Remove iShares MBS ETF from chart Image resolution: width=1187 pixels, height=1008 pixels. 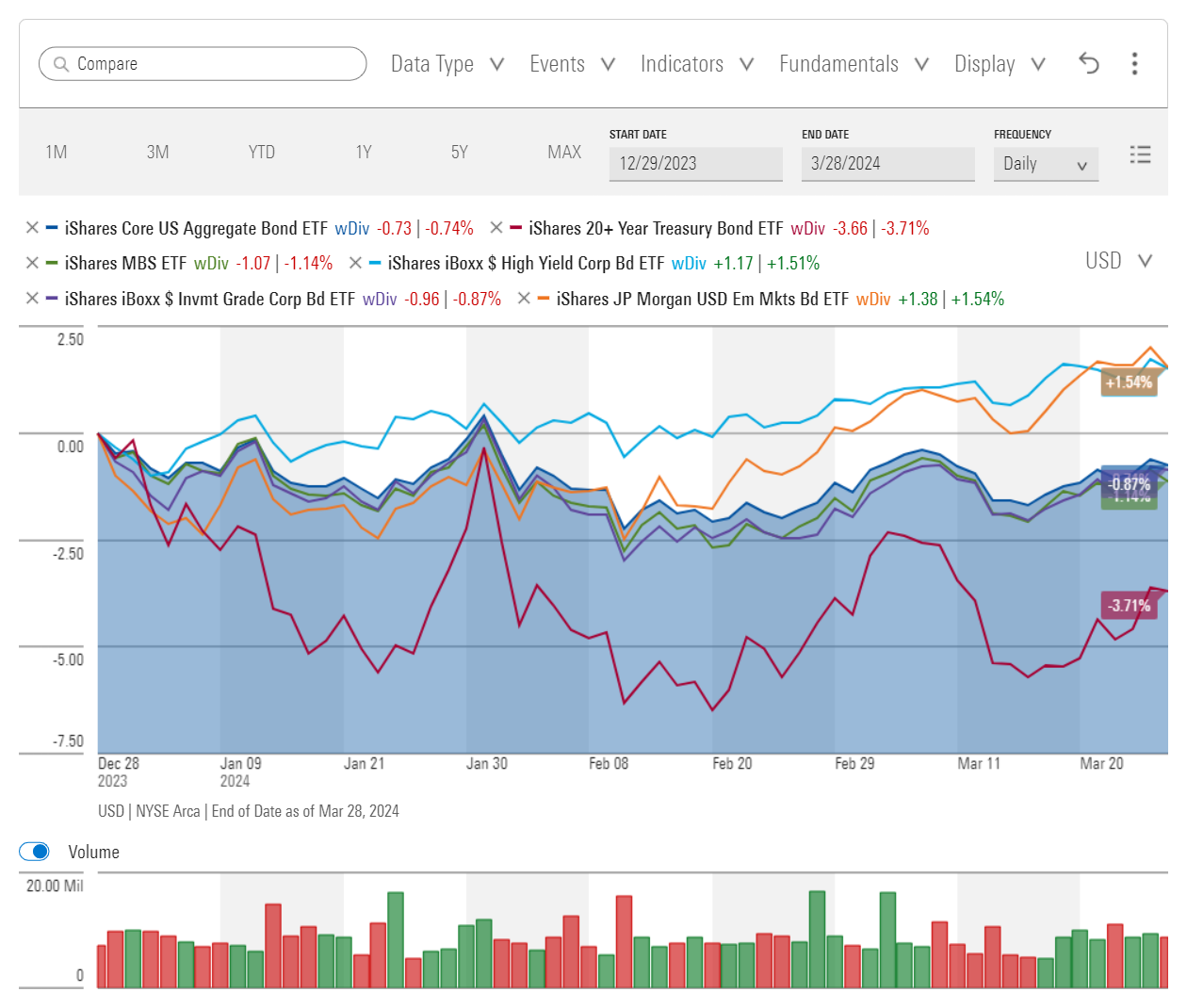[32, 263]
